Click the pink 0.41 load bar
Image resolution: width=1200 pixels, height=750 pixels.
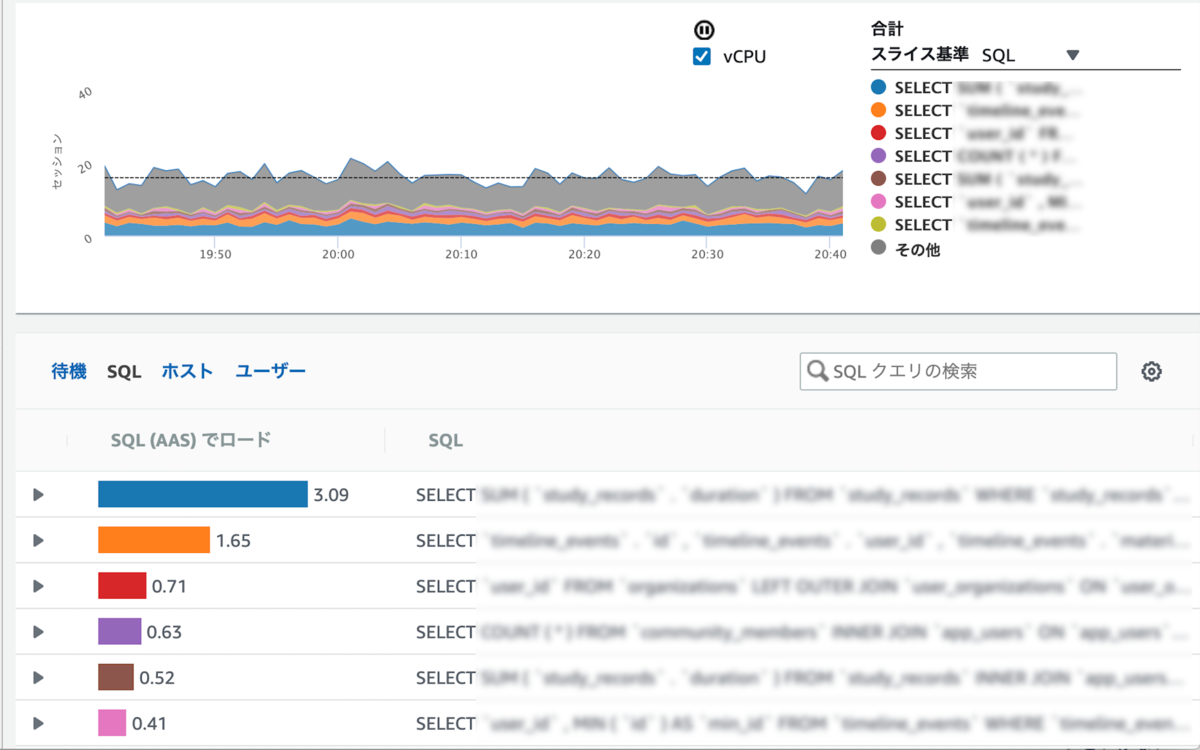click(x=112, y=723)
